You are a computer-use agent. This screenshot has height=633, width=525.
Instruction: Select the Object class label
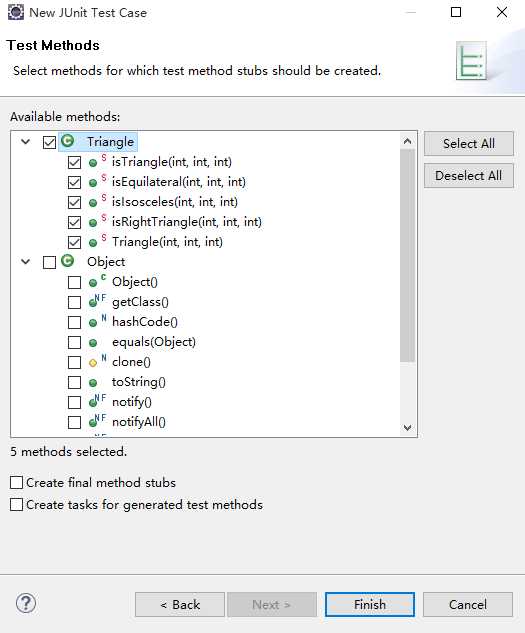point(106,262)
